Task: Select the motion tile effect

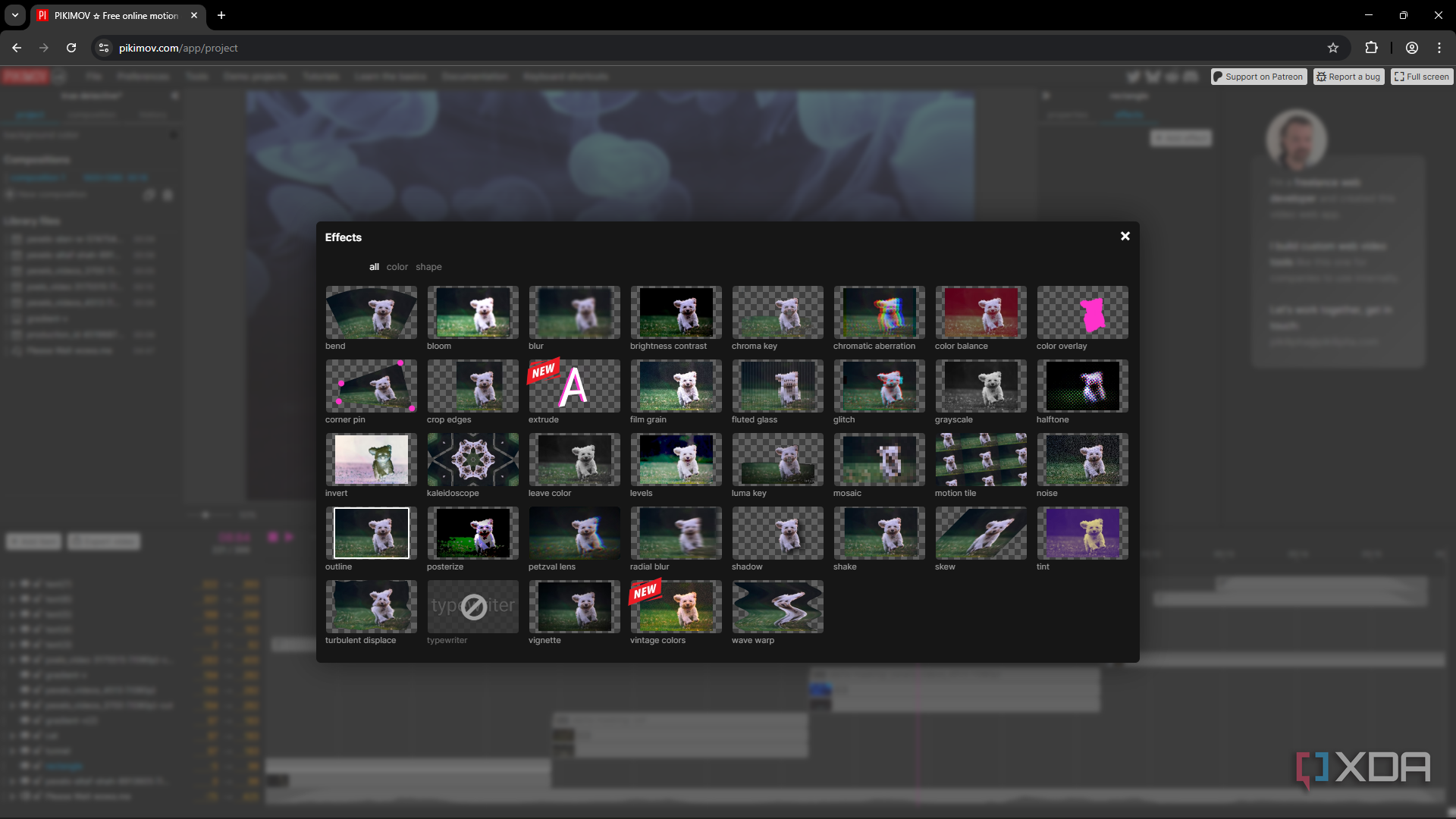Action: [981, 459]
